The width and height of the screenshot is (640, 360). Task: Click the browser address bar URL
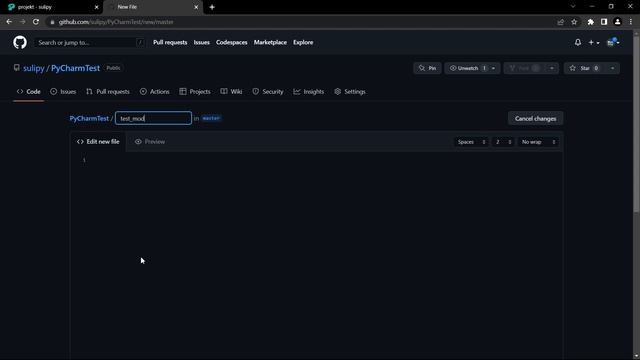(116, 22)
